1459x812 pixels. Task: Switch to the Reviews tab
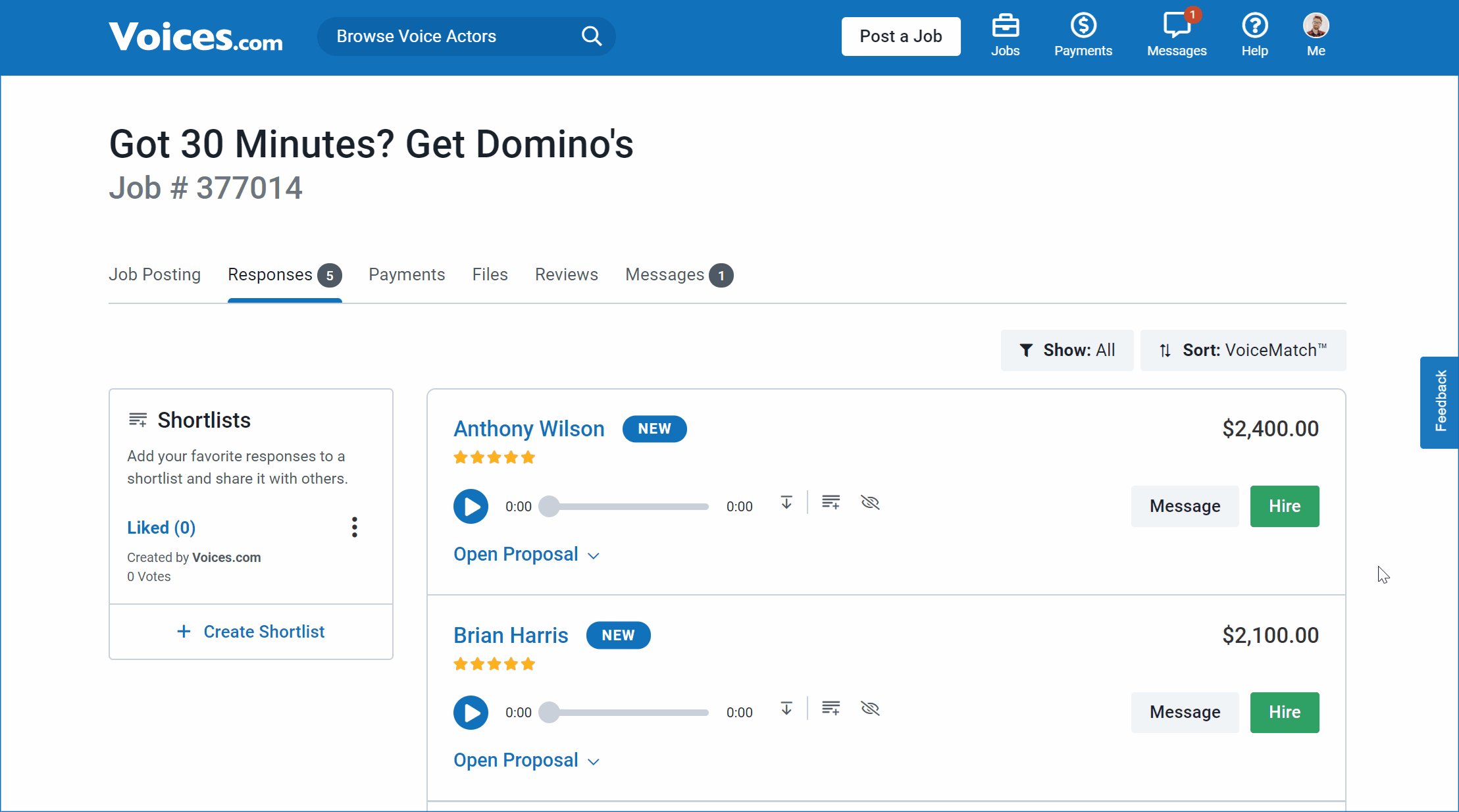pos(566,274)
